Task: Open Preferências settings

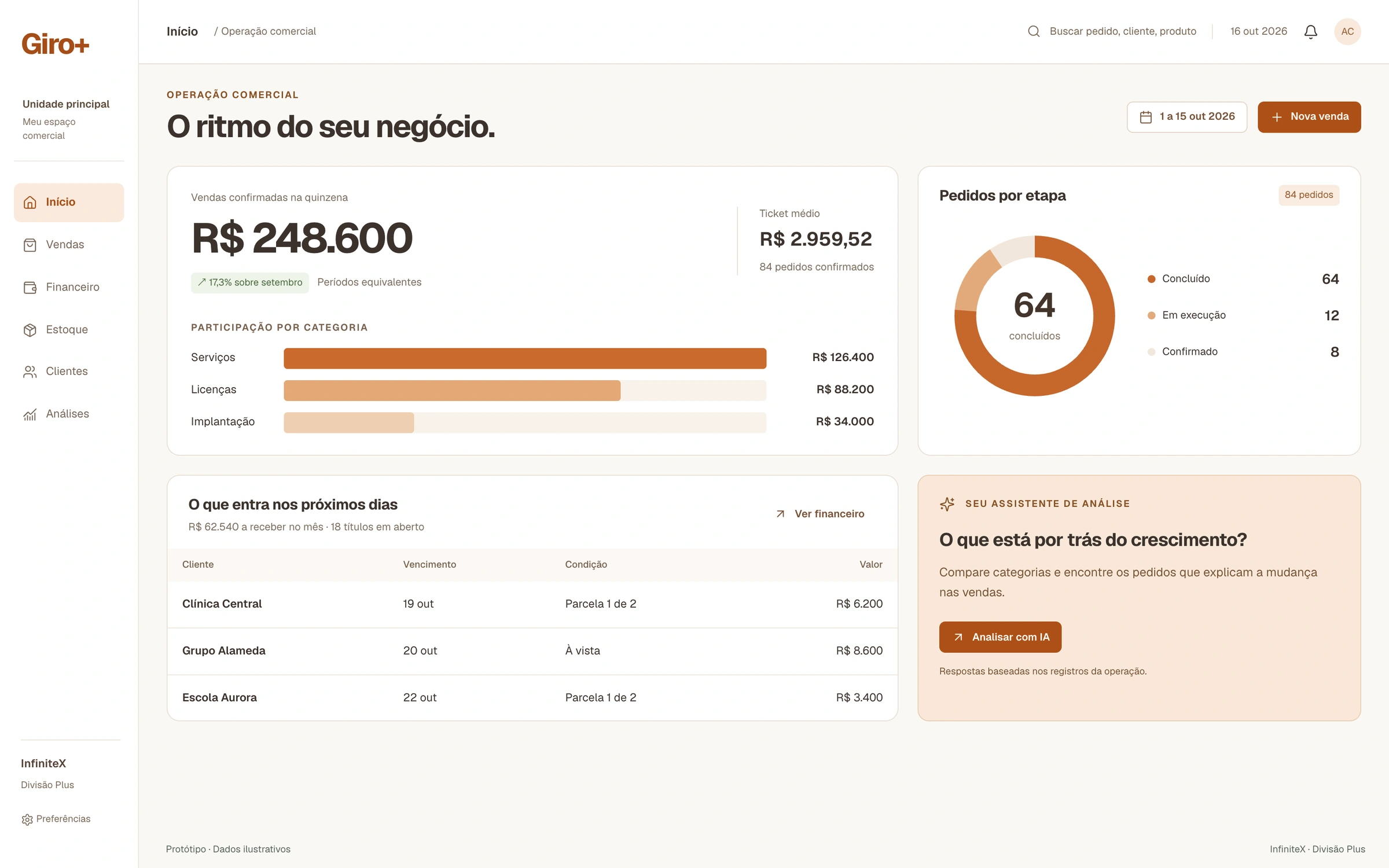Action: coord(56,819)
